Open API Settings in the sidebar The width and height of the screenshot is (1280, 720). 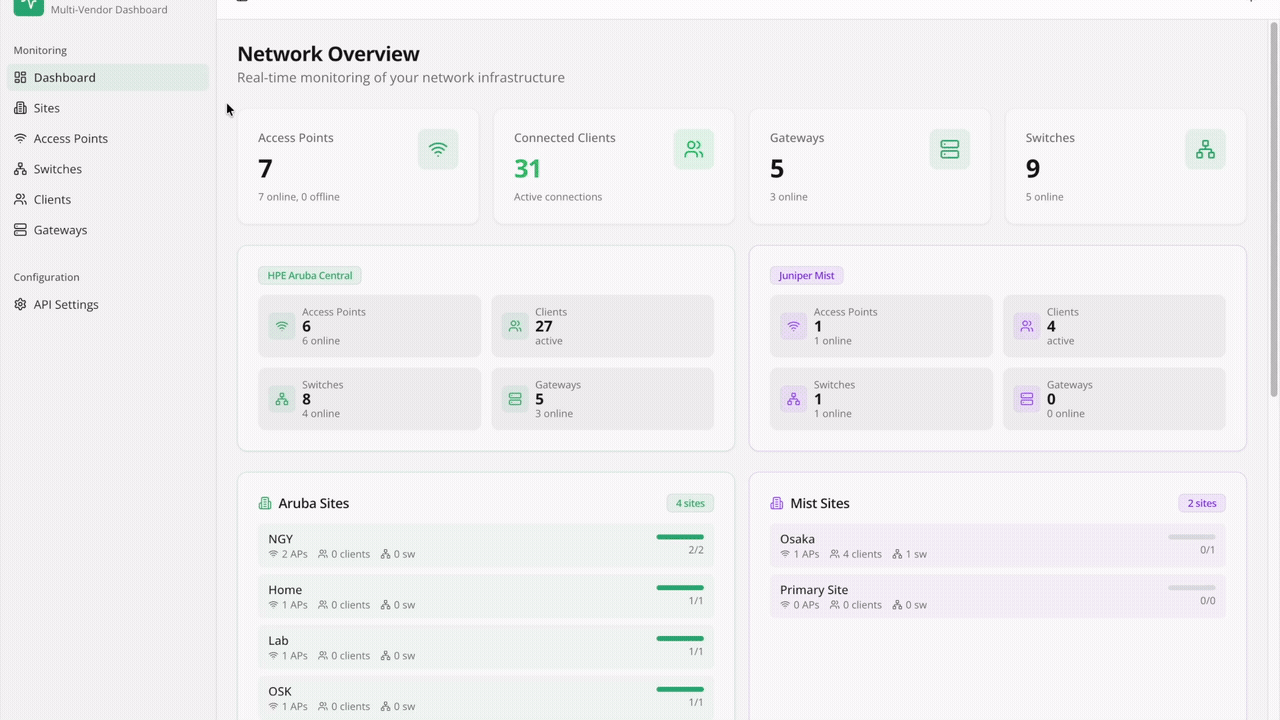coord(108,304)
